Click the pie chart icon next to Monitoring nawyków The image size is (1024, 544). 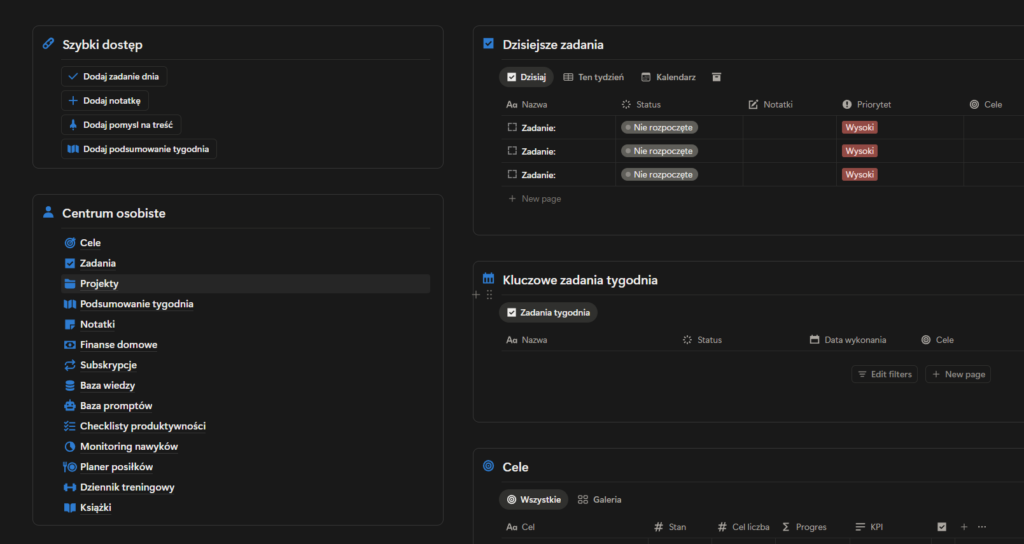(x=70, y=447)
